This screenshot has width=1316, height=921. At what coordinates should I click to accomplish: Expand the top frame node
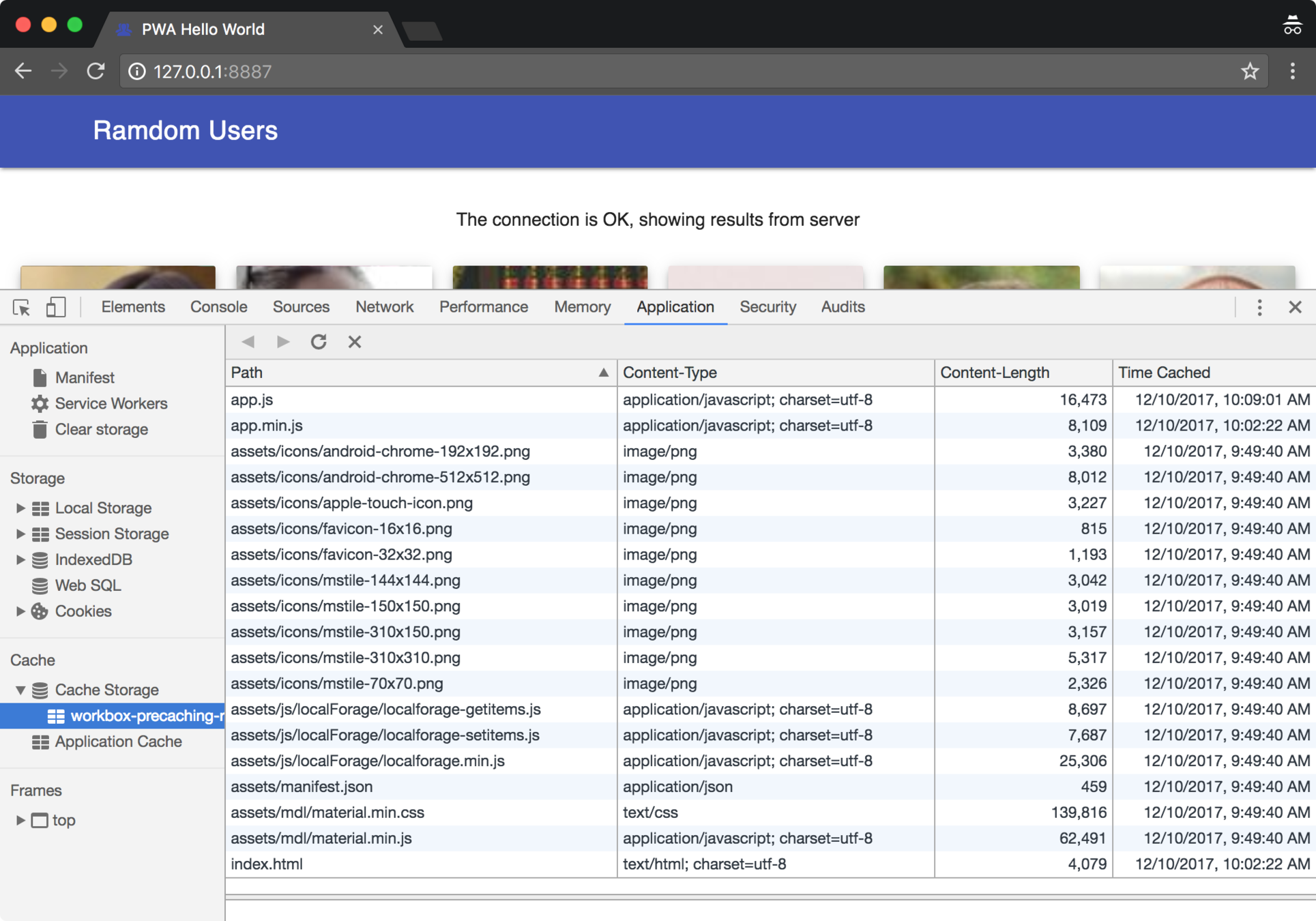[x=20, y=820]
